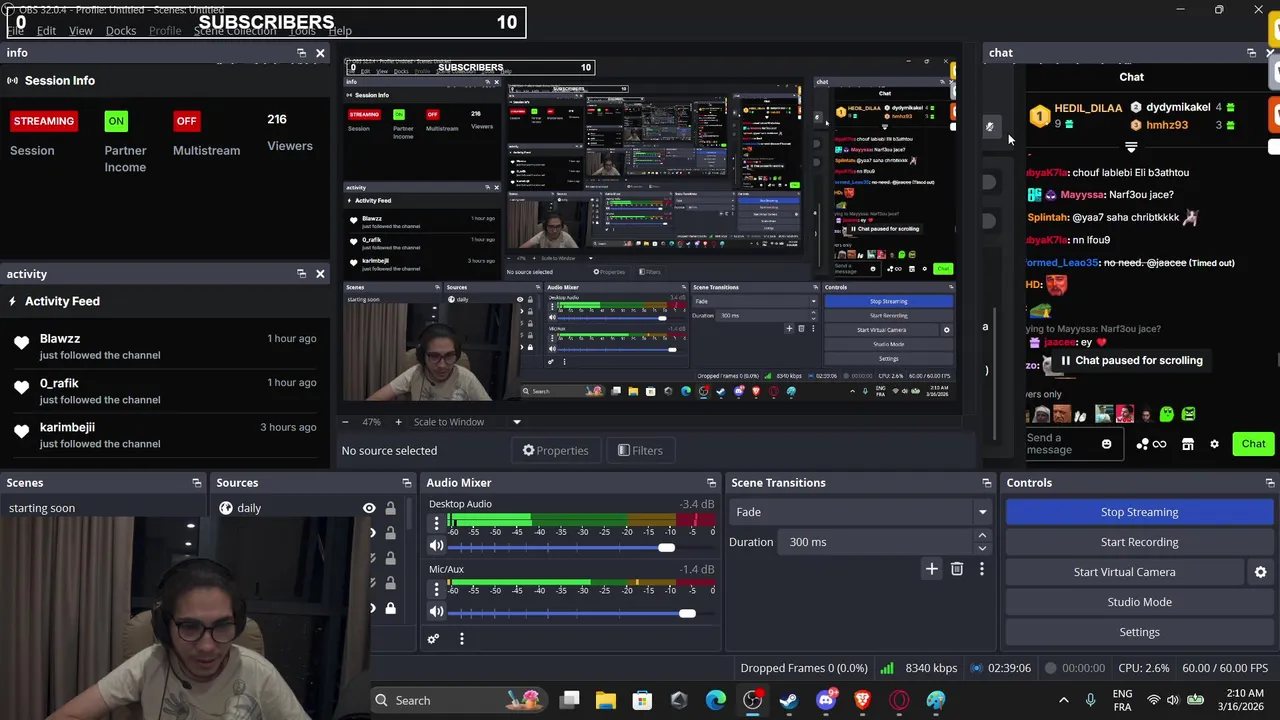This screenshot has width=1280, height=720.
Task: Zoom out the preview with minus
Action: tap(346, 422)
